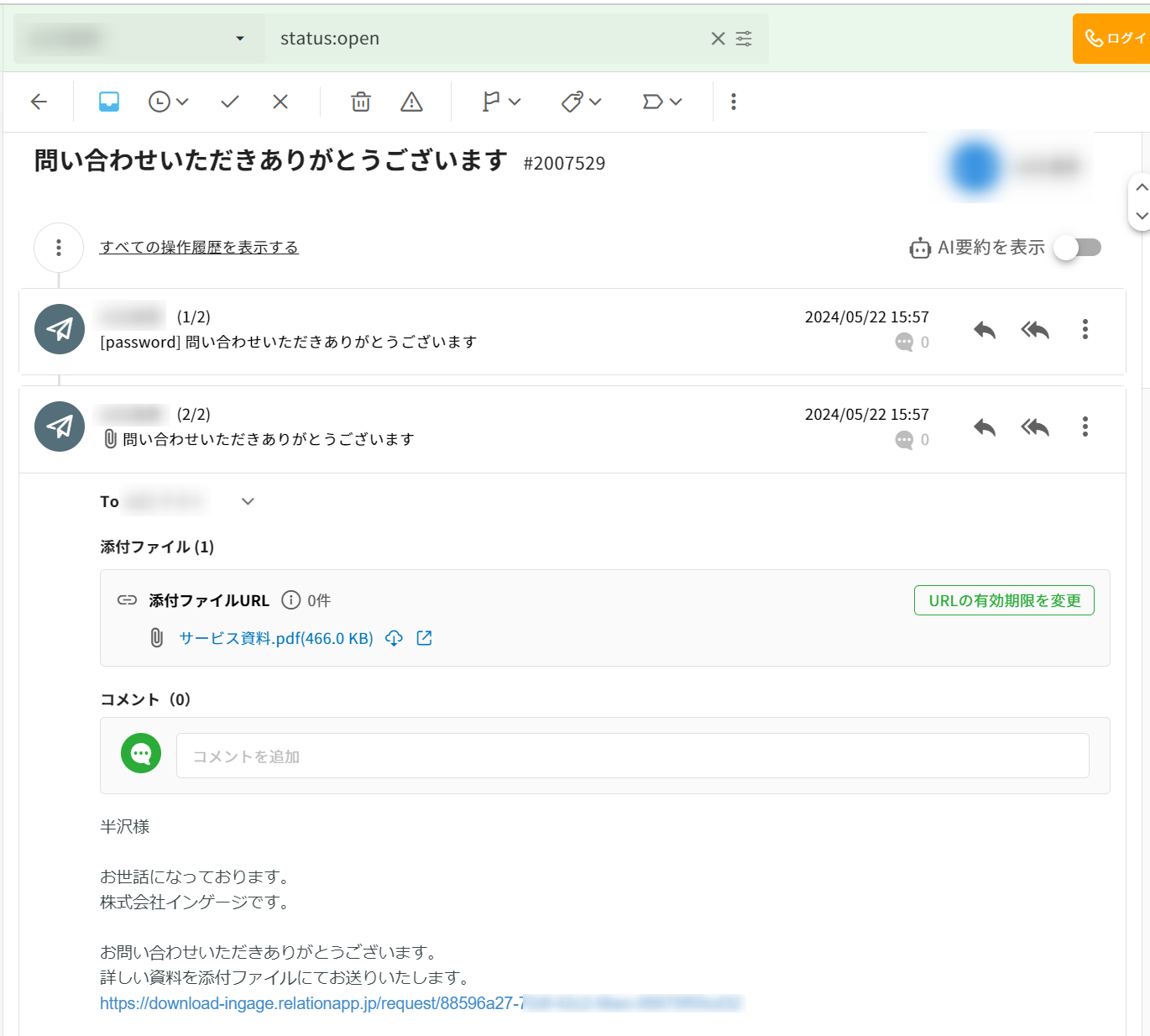This screenshot has height=1036, width=1150.
Task: Click the コメントを追加 input field
Action: pyautogui.click(x=632, y=756)
